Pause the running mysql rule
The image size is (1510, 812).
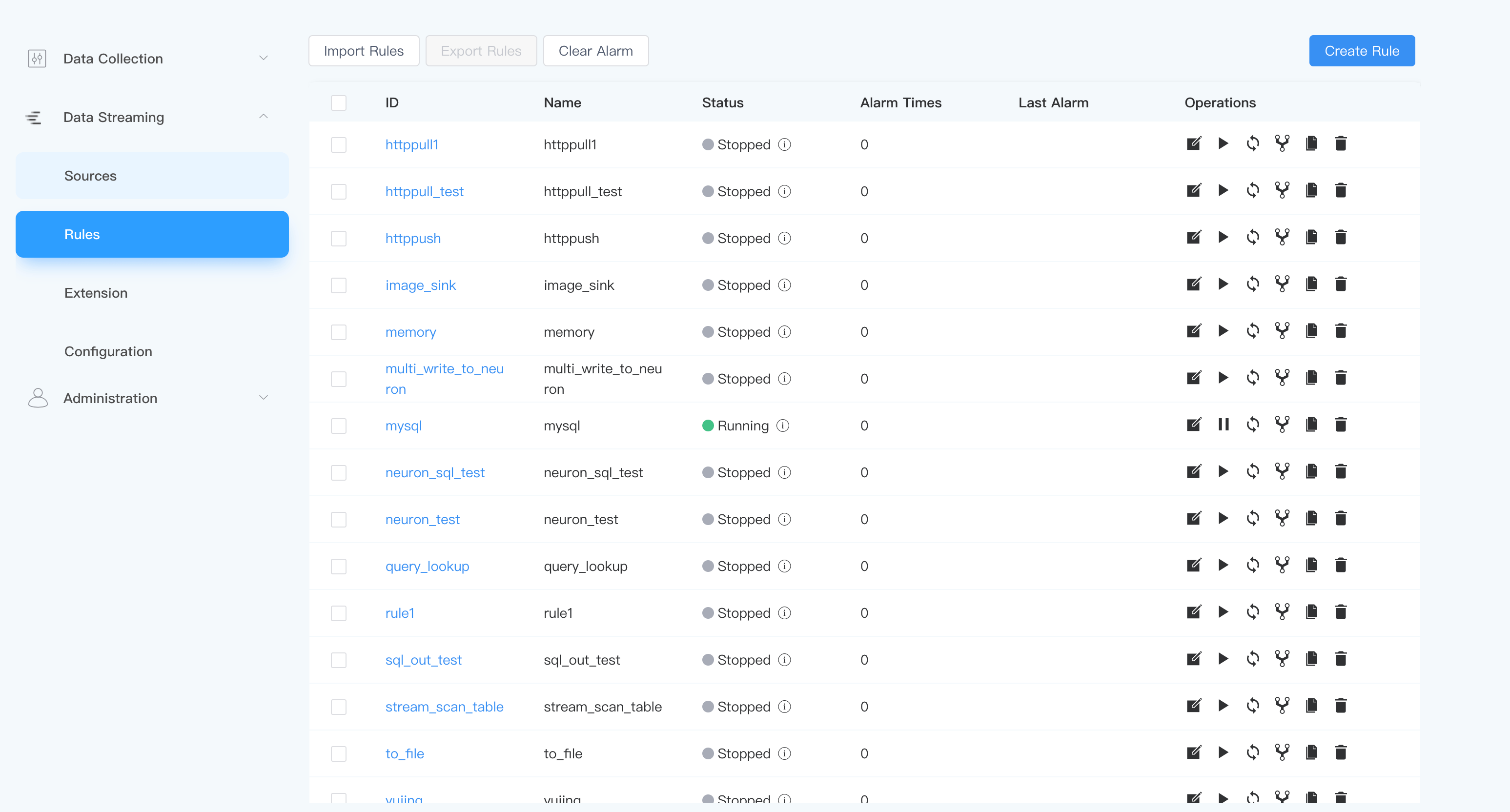(1223, 425)
